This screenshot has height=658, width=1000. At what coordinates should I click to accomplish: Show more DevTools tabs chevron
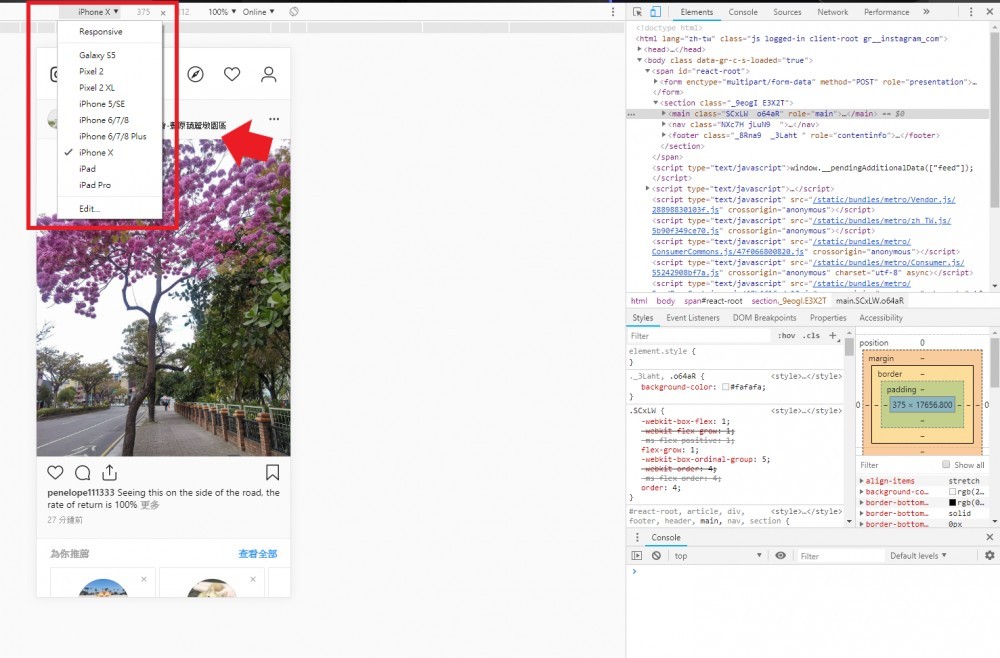926,11
